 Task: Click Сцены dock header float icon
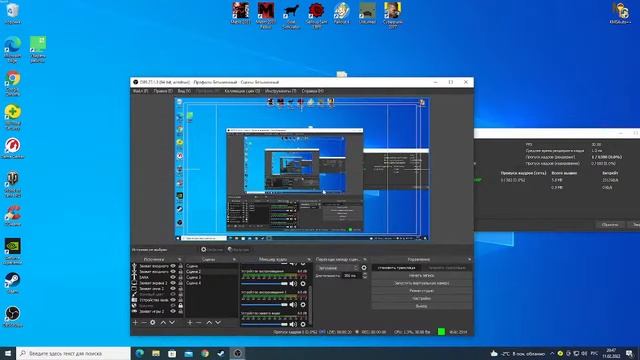click(234, 260)
